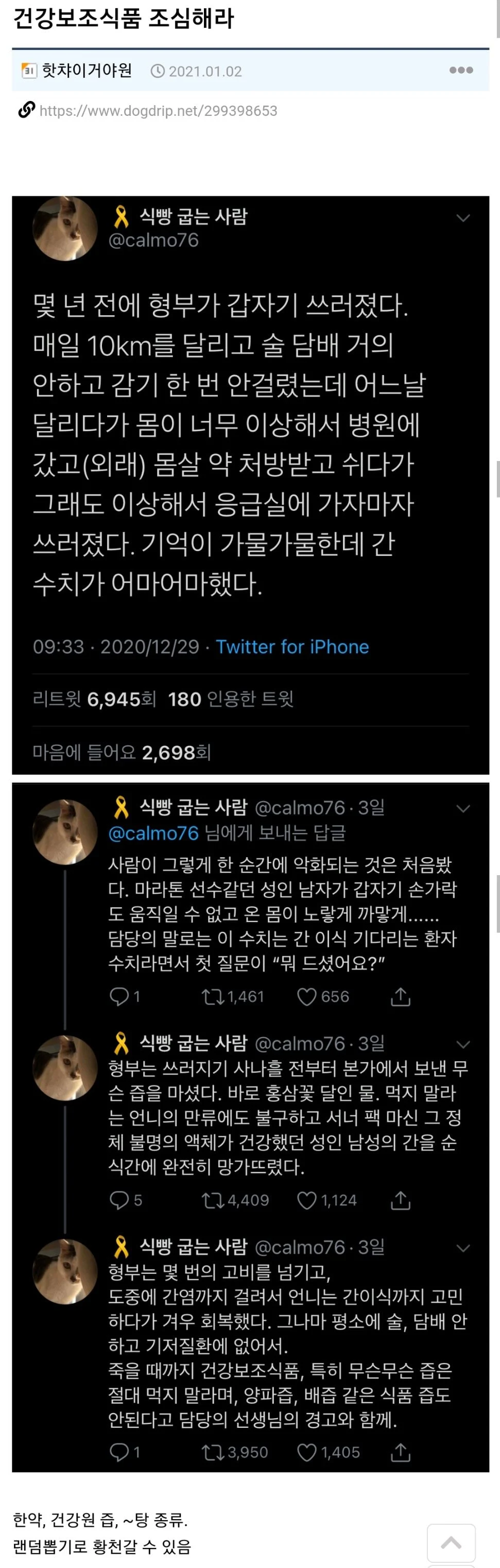Open the three-dot post options menu
500x1568 pixels.
pos(460,70)
